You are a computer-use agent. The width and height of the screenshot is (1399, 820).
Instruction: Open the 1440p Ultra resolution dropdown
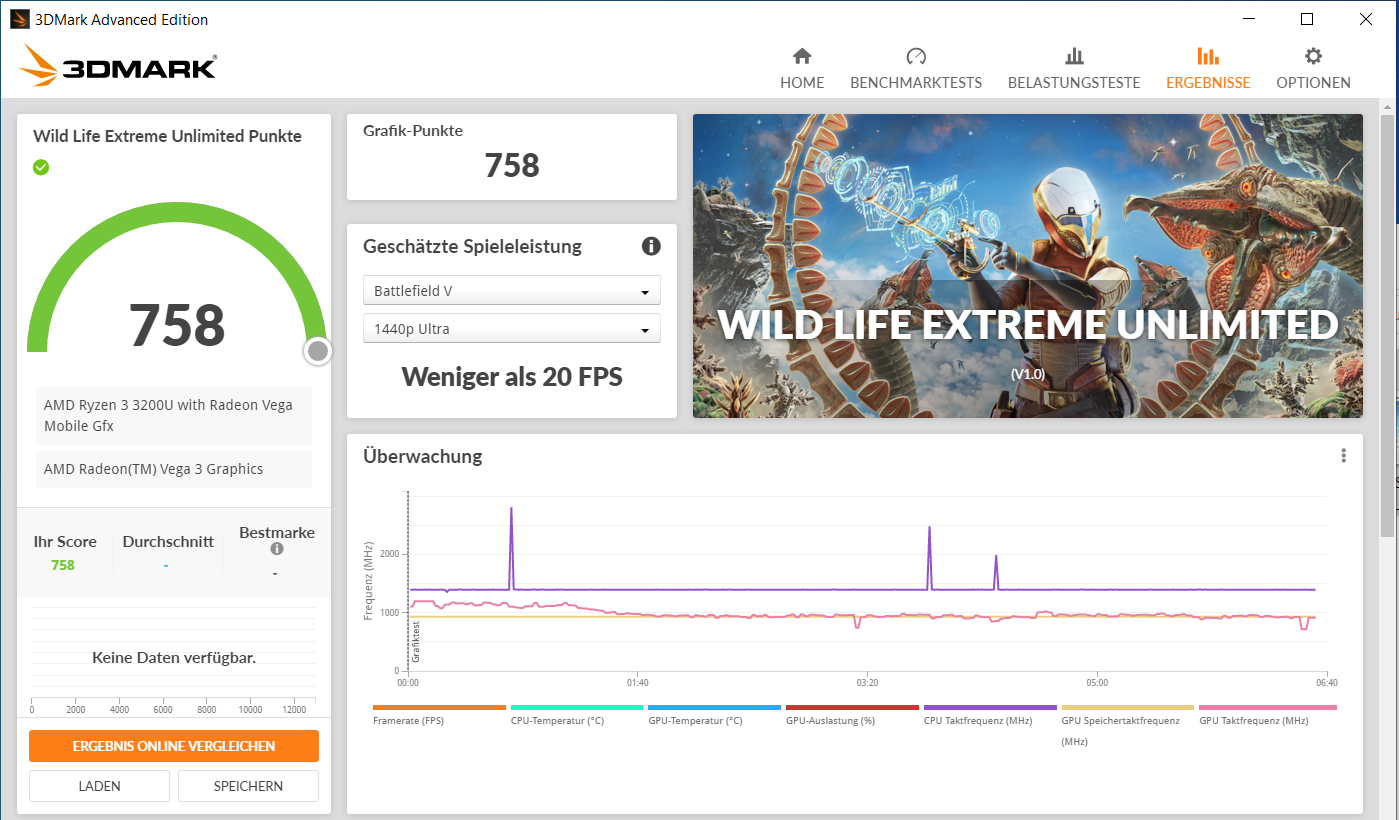[x=512, y=329]
